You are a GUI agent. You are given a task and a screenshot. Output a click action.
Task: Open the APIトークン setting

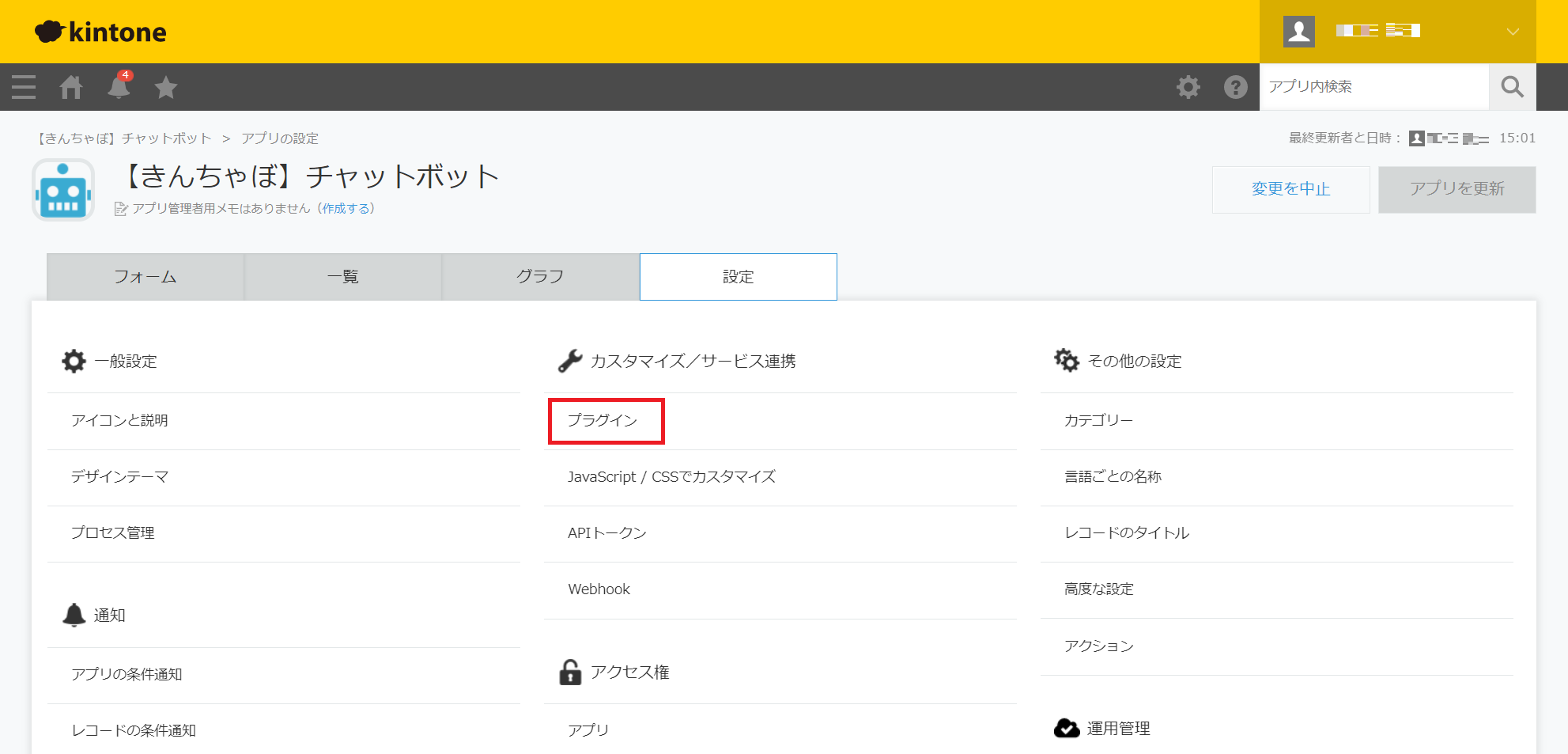(606, 533)
